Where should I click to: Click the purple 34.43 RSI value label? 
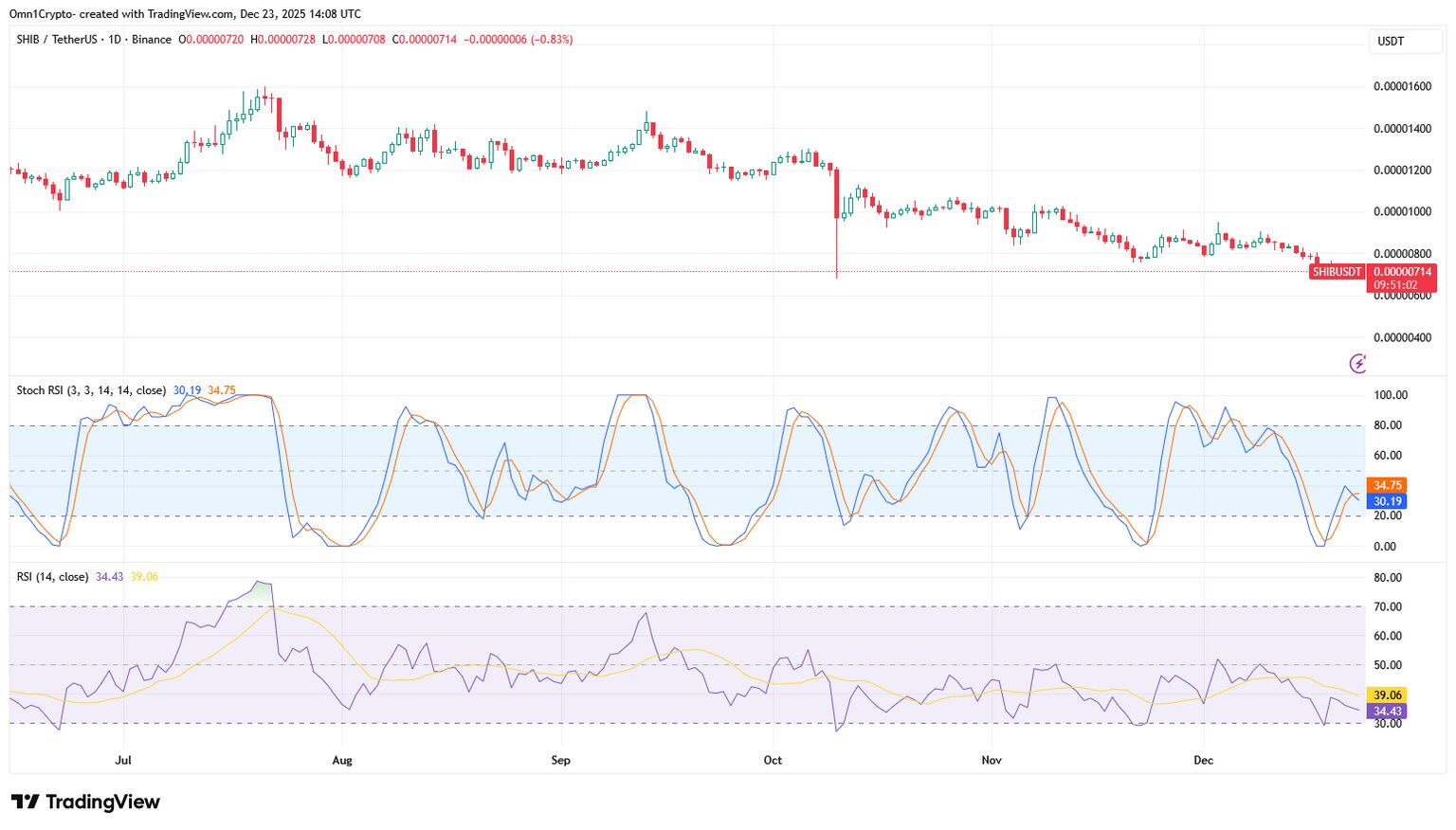[x=1388, y=711]
